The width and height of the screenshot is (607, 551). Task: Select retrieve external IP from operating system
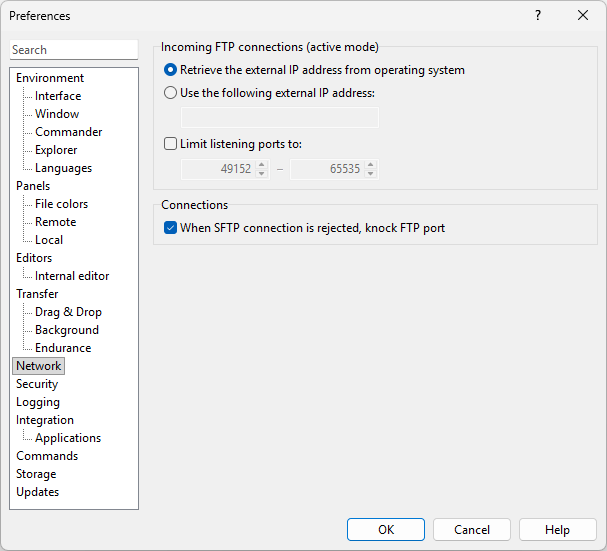[x=170, y=70]
